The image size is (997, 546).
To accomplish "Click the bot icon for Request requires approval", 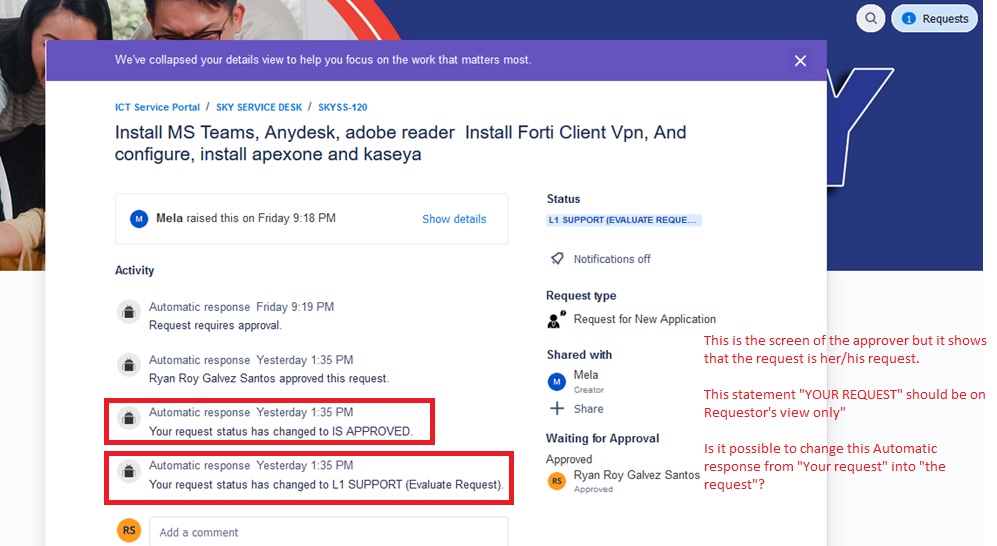I will (129, 312).
